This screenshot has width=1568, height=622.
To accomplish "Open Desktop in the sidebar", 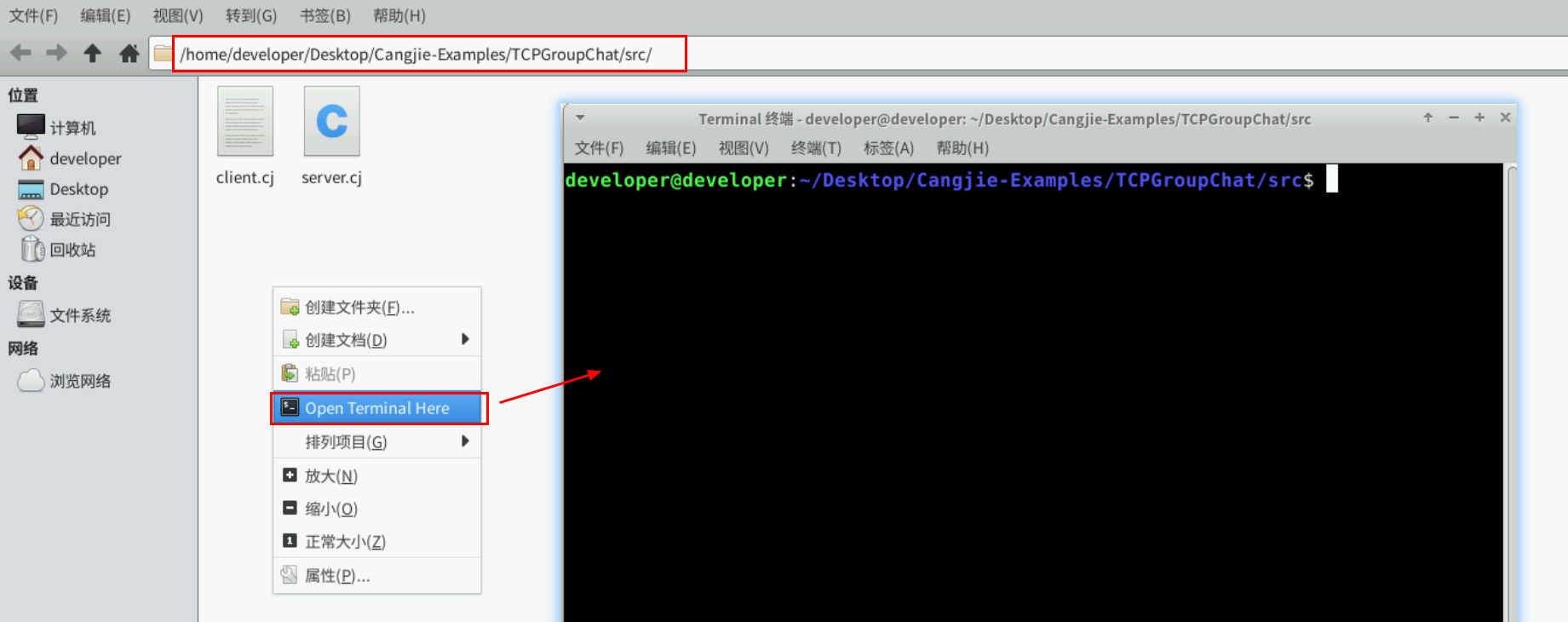I will click(x=63, y=189).
